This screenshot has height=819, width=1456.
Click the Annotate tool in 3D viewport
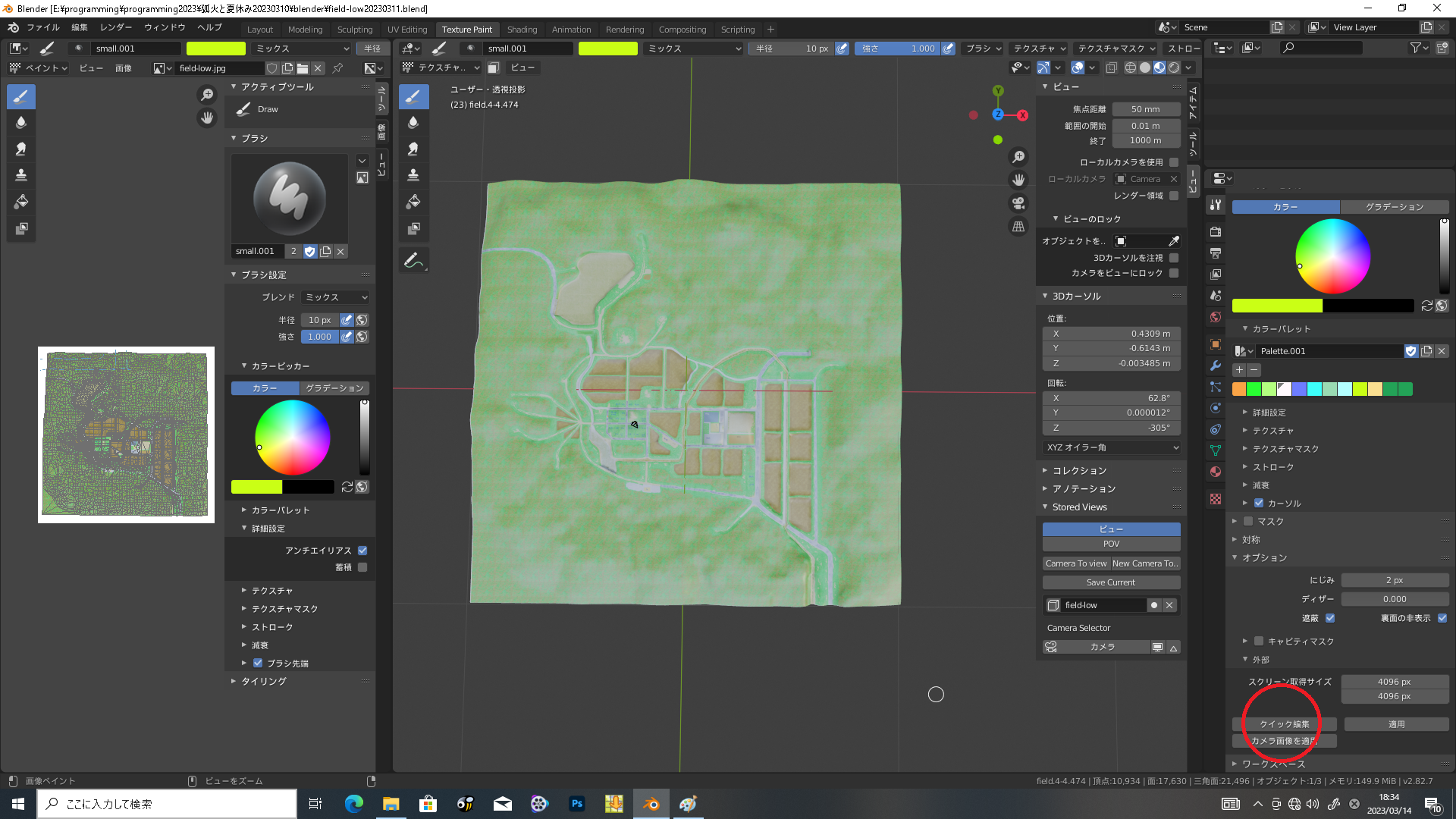(413, 261)
